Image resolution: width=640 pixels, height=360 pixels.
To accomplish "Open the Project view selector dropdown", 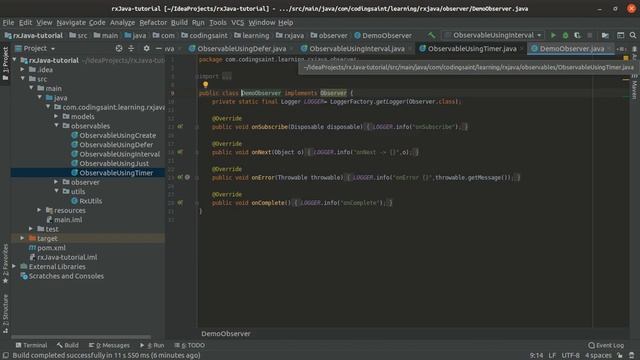I will pos(35,48).
